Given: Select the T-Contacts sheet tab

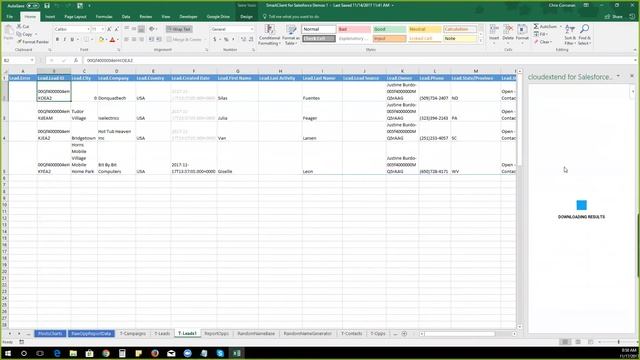Looking at the screenshot, I should tap(351, 333).
